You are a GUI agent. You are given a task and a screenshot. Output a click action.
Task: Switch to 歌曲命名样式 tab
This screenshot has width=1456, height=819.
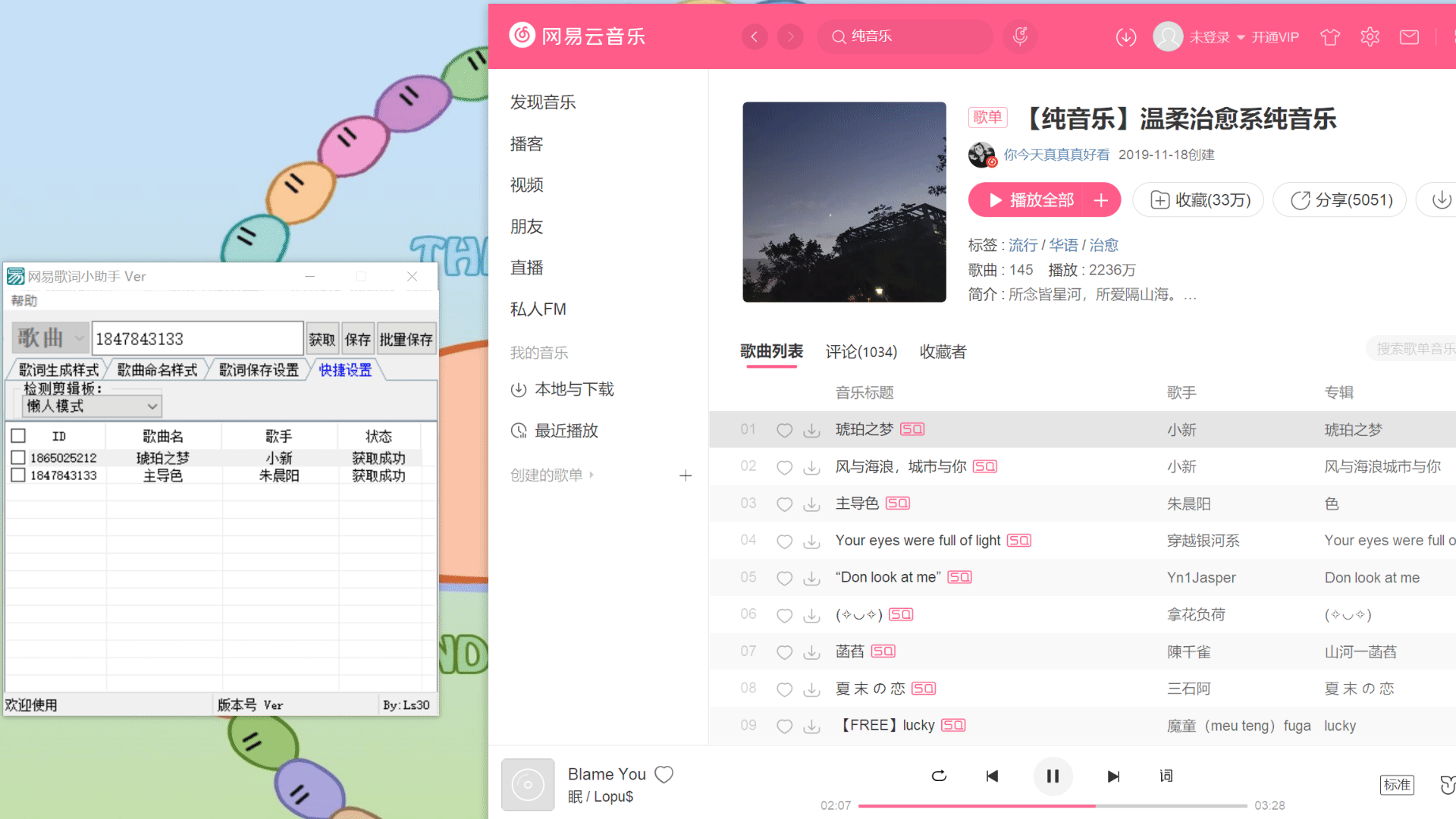point(157,370)
